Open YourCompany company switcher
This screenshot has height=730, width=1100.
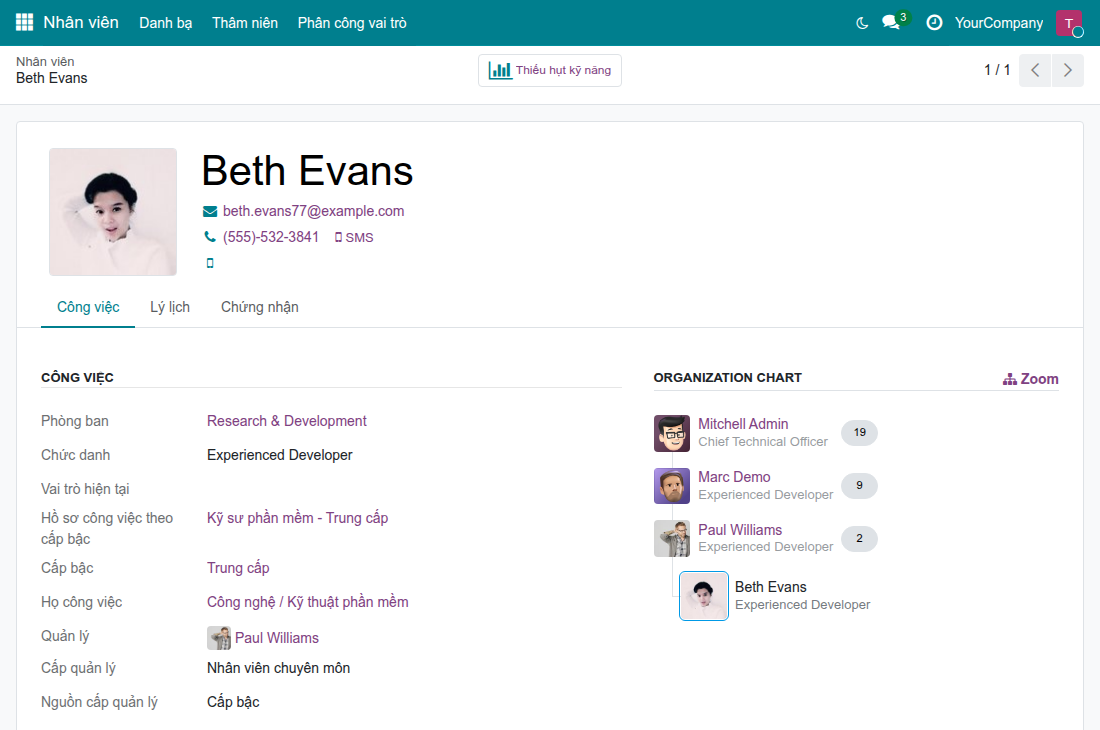pos(998,23)
